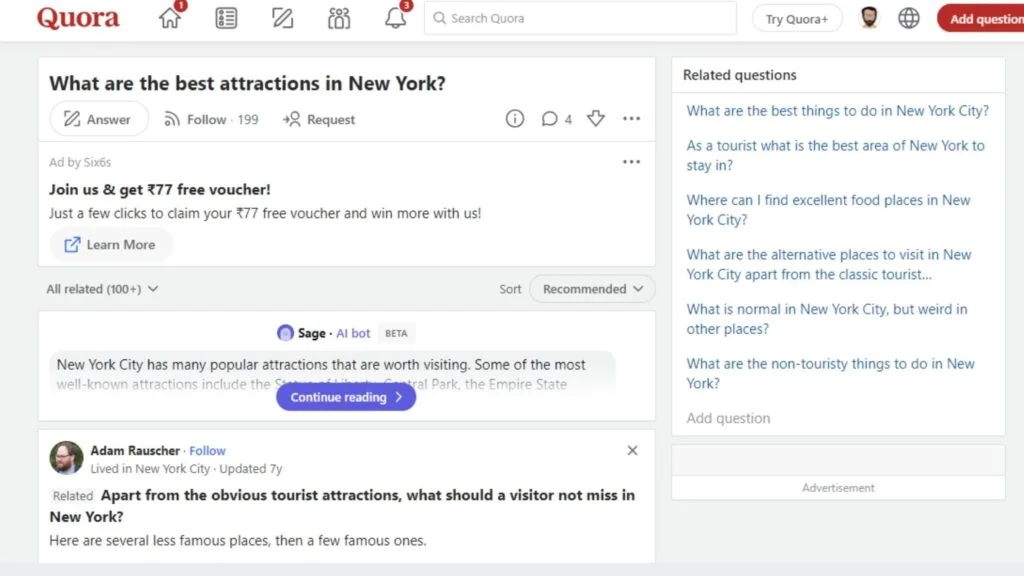Click 'Lived in New York City · Updated 7y' text

(x=186, y=469)
